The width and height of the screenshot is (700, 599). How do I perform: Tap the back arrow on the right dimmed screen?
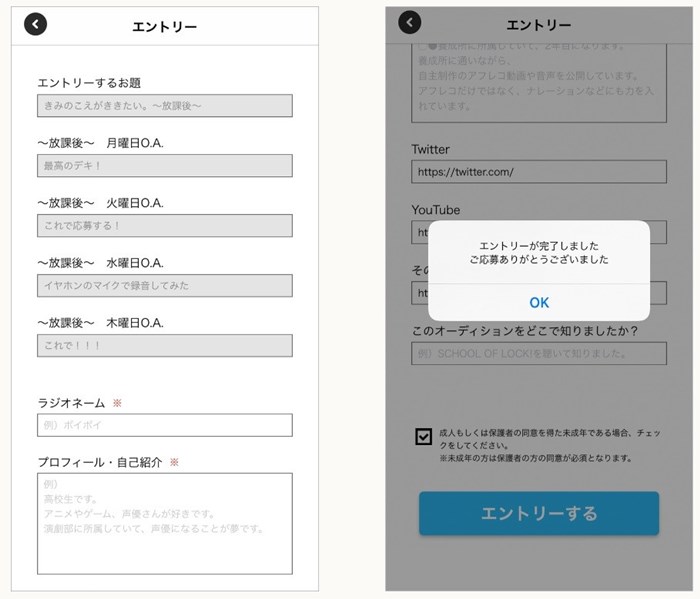coord(410,23)
